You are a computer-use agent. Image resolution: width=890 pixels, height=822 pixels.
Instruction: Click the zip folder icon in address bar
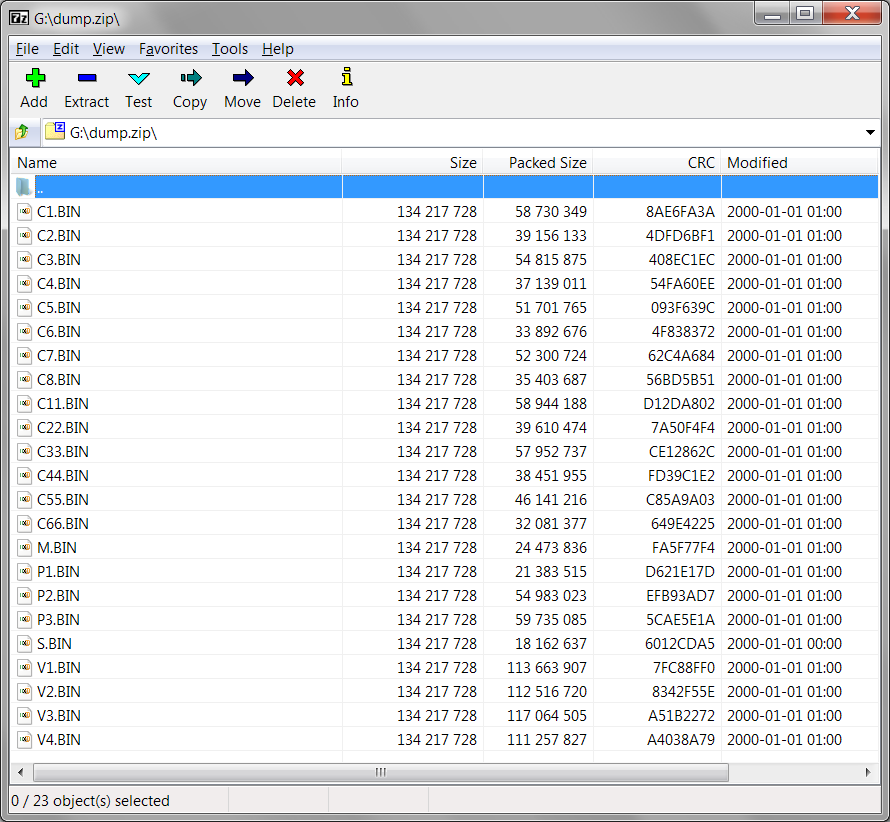pyautogui.click(x=55, y=131)
